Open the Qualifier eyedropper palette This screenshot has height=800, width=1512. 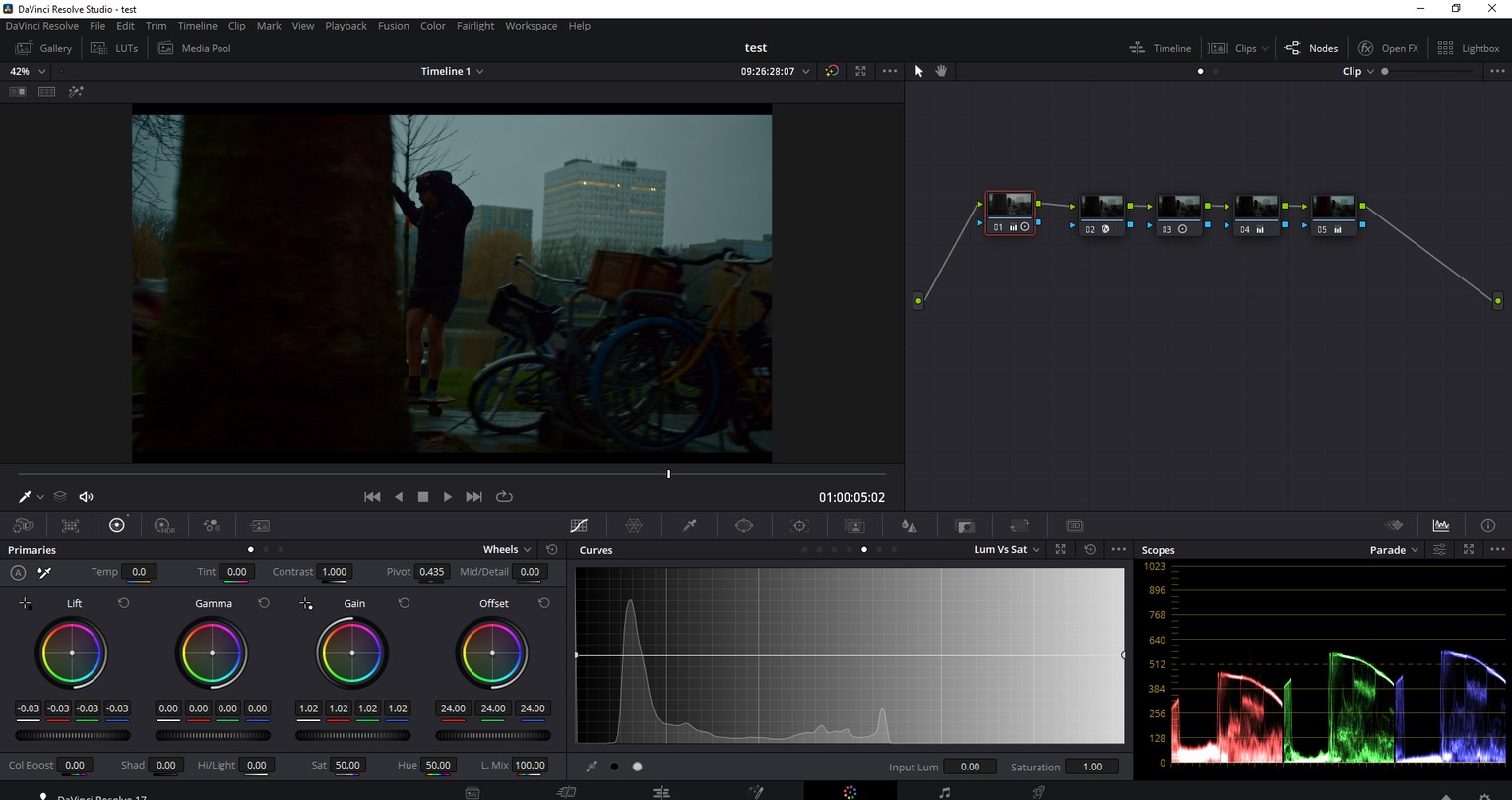pyautogui.click(x=690, y=525)
